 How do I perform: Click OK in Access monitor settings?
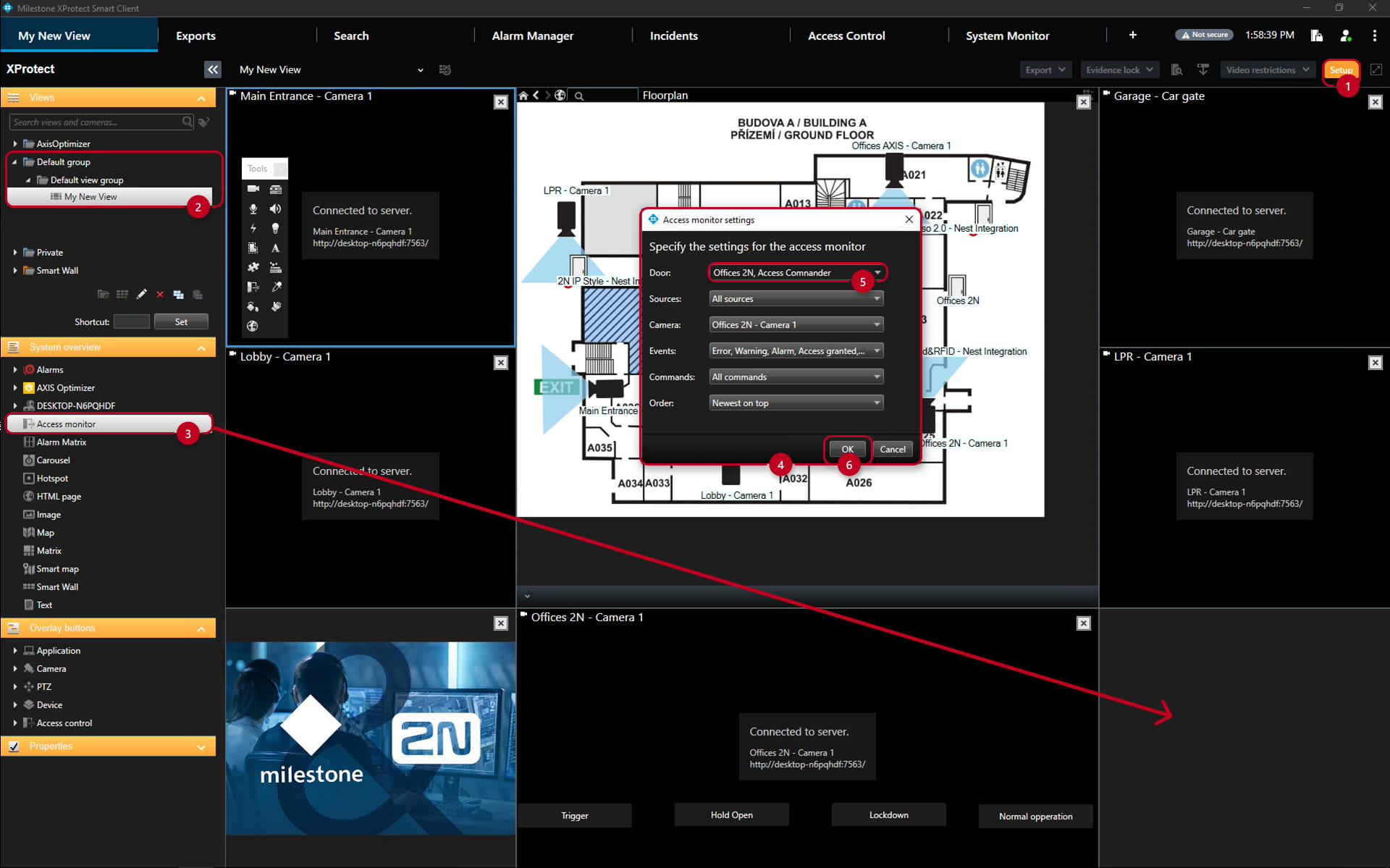click(847, 450)
